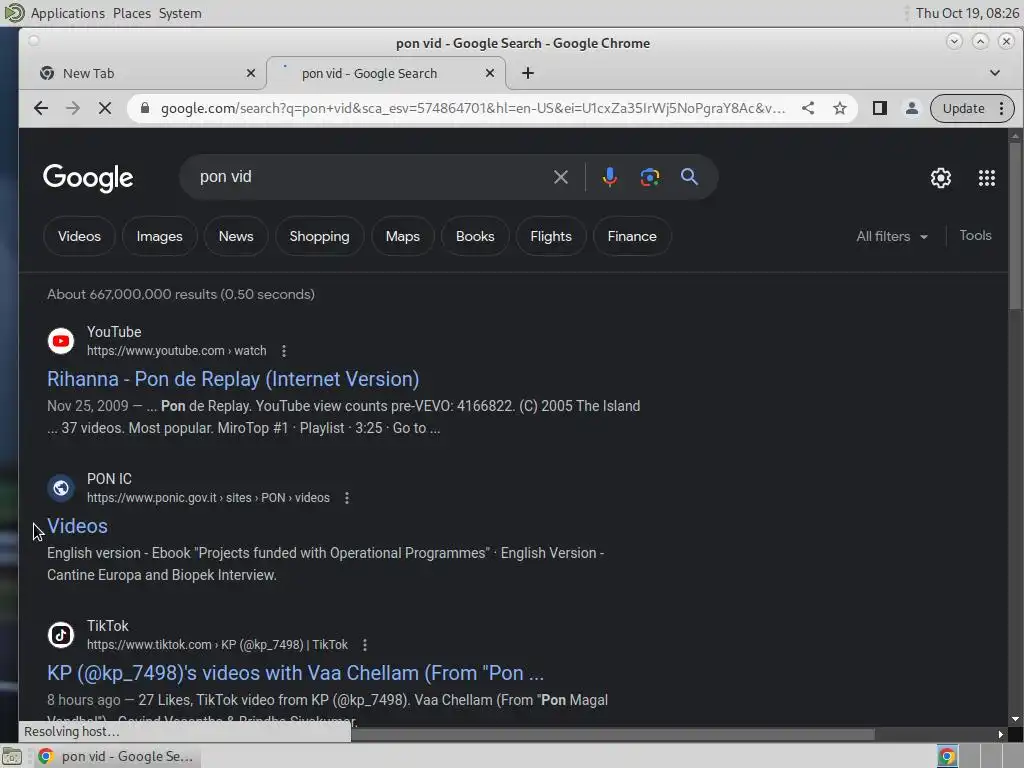Click the PON IC globe favicon
The image size is (1024, 768).
coord(61,488)
